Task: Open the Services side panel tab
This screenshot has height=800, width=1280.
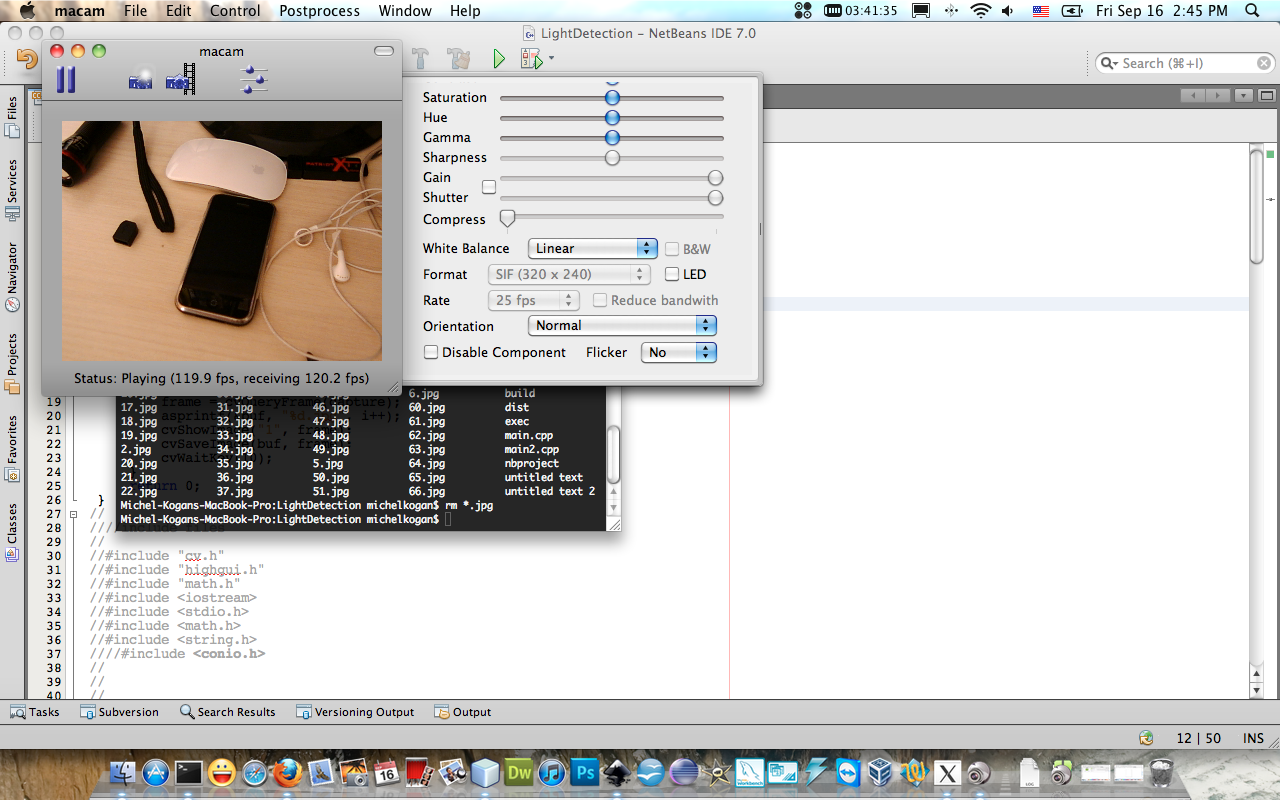Action: click(x=12, y=190)
